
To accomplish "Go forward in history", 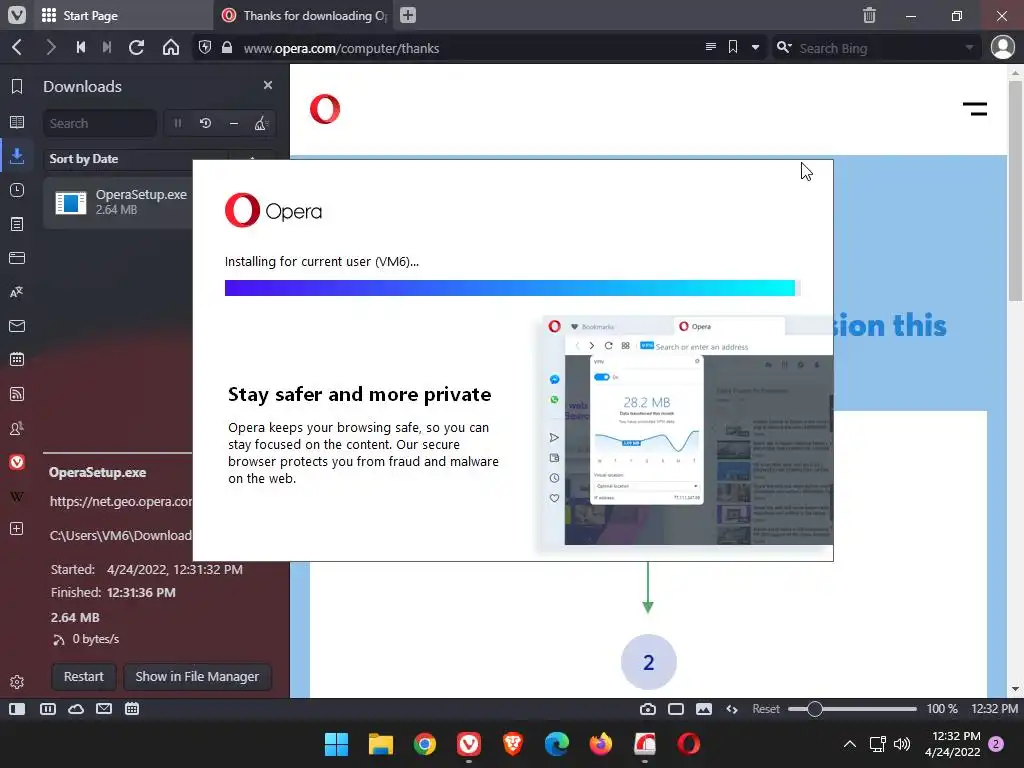I will (x=51, y=48).
